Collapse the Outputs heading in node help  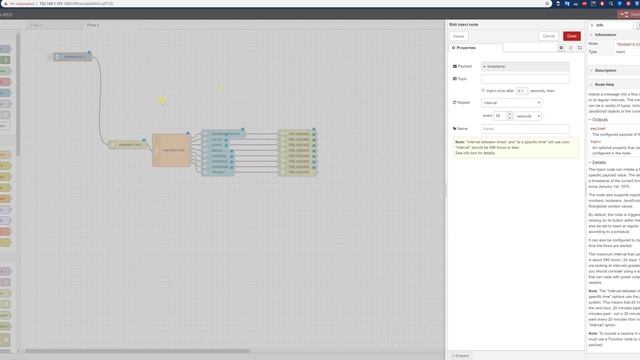(x=598, y=120)
